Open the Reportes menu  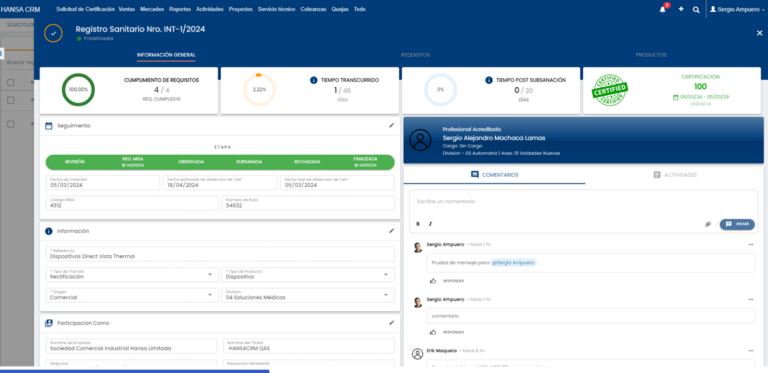tap(180, 9)
